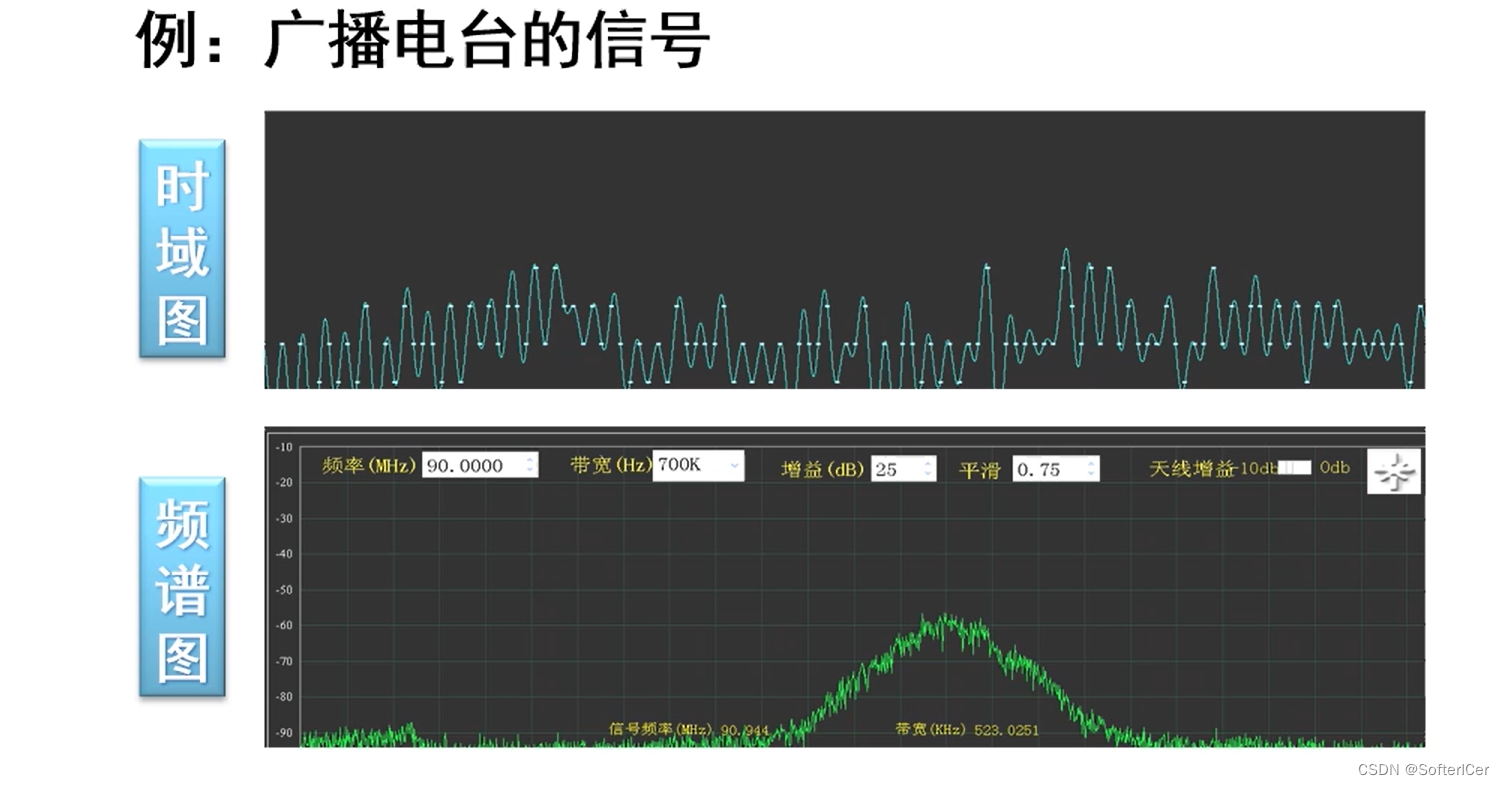Click the 天线增益 label text
1505x785 pixels.
pos(1192,469)
